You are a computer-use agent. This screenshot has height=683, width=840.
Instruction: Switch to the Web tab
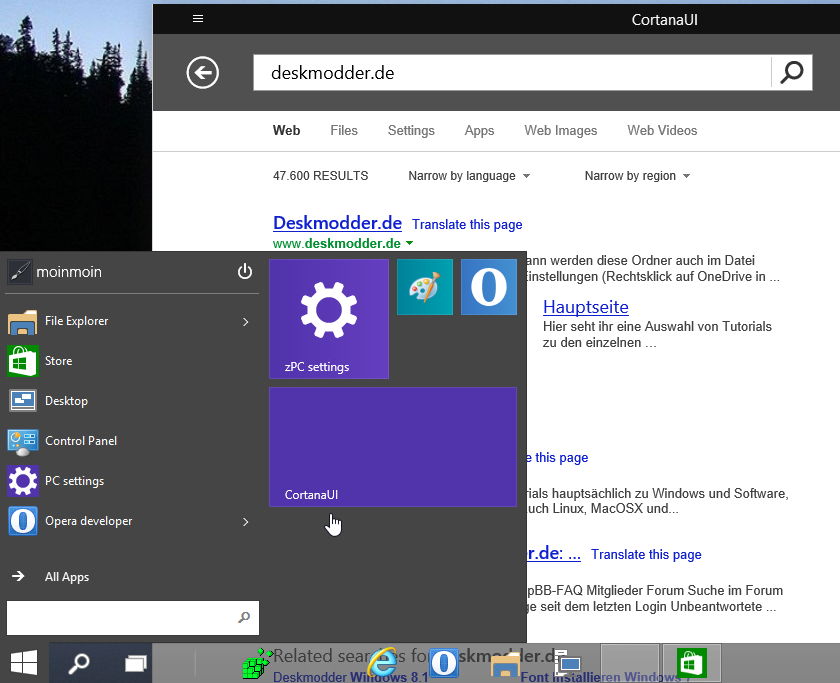[x=287, y=131]
